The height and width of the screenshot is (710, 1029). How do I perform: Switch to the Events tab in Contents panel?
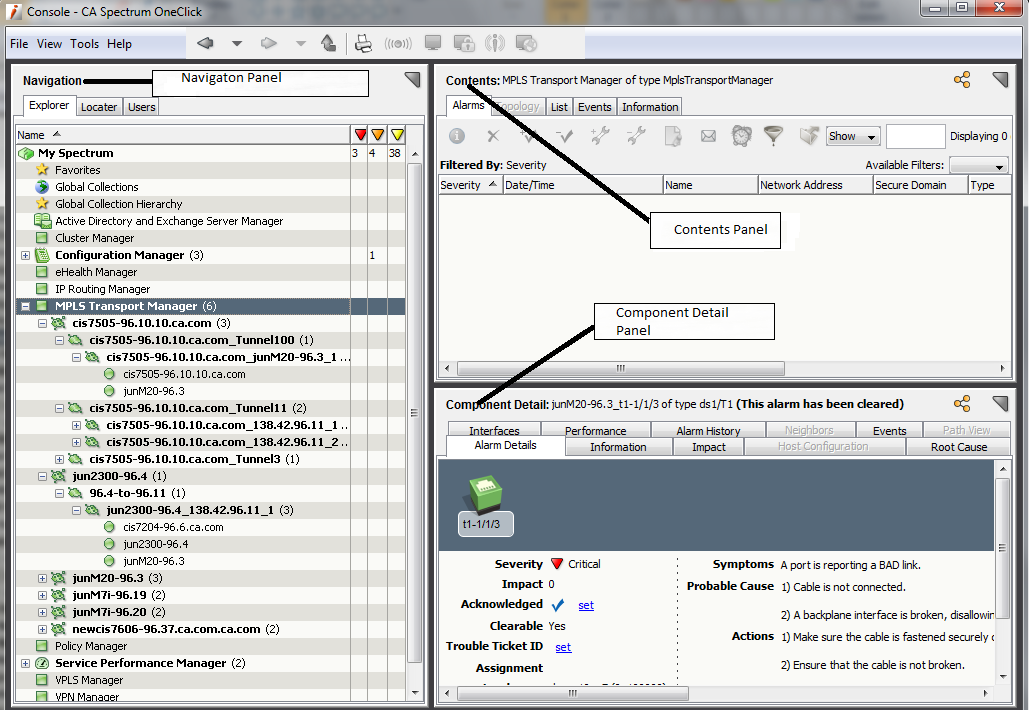click(595, 107)
